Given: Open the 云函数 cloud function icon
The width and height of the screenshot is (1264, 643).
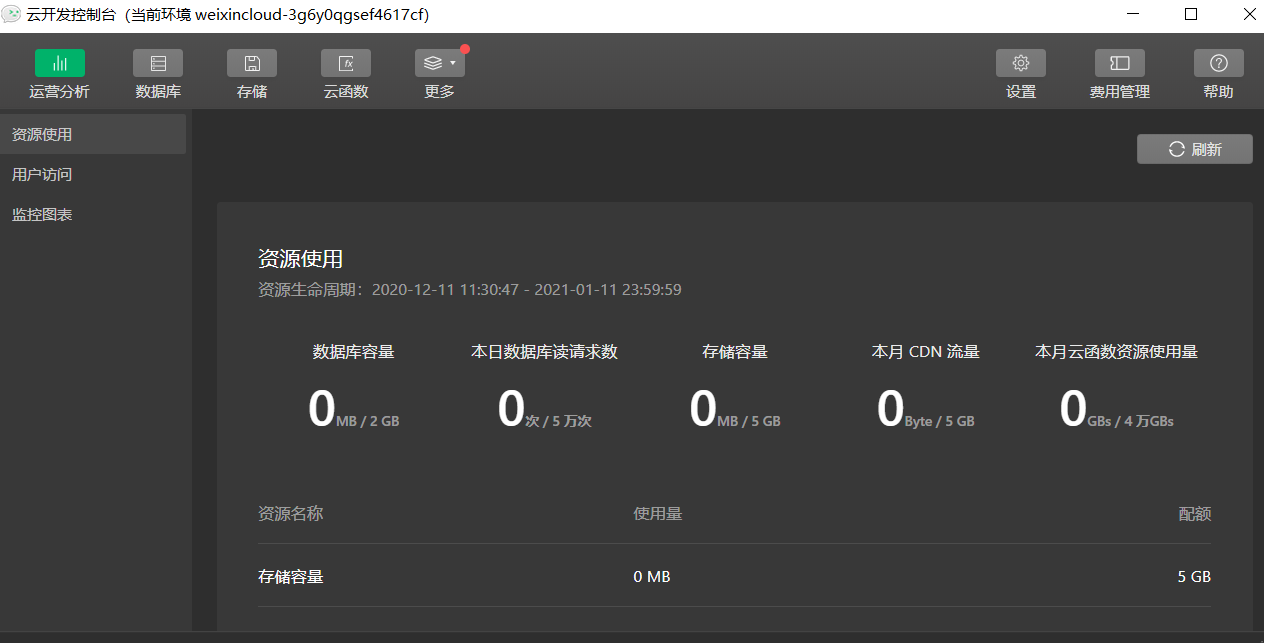Looking at the screenshot, I should [x=346, y=63].
